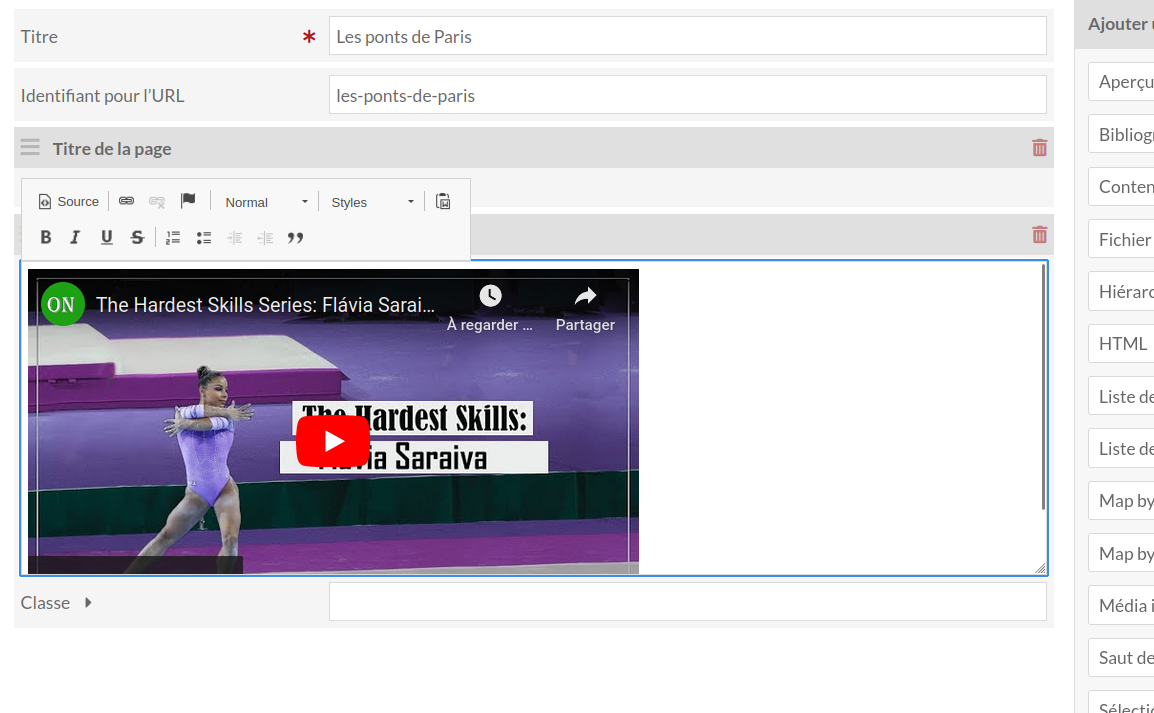Insert a block quote
This screenshot has height=713, width=1154.
click(x=296, y=238)
